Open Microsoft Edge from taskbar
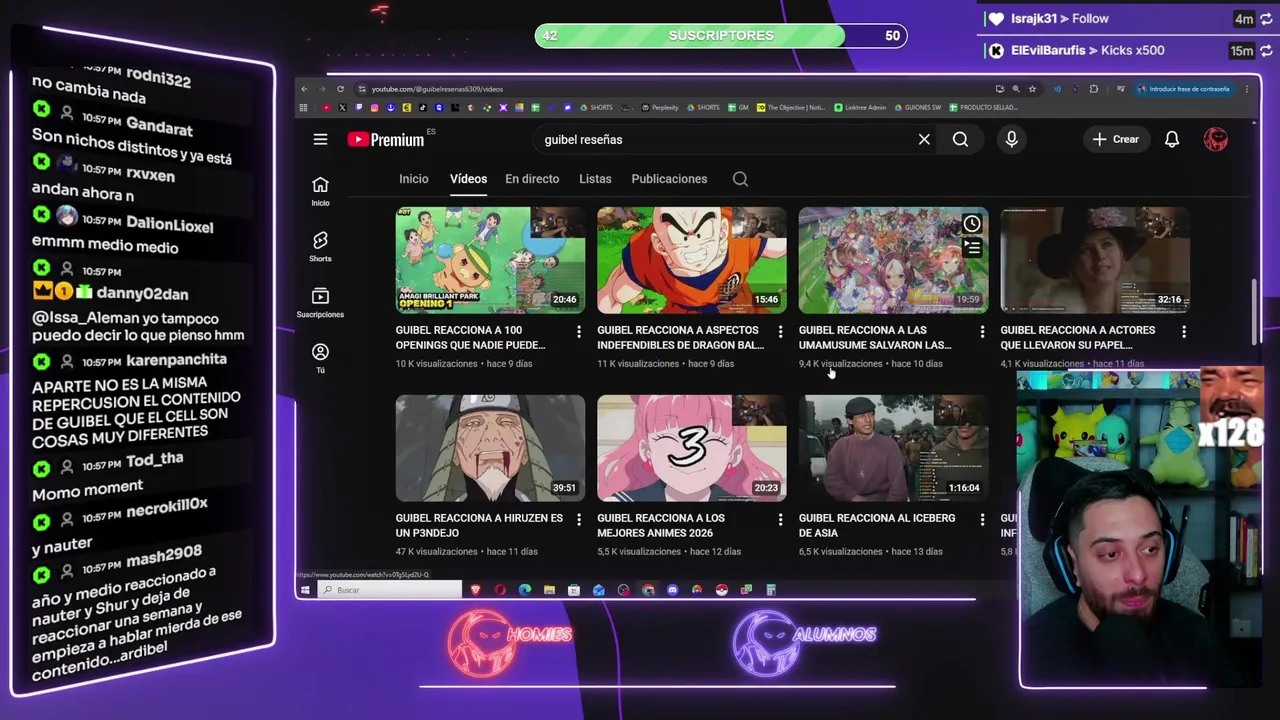The width and height of the screenshot is (1280, 720). [x=525, y=590]
